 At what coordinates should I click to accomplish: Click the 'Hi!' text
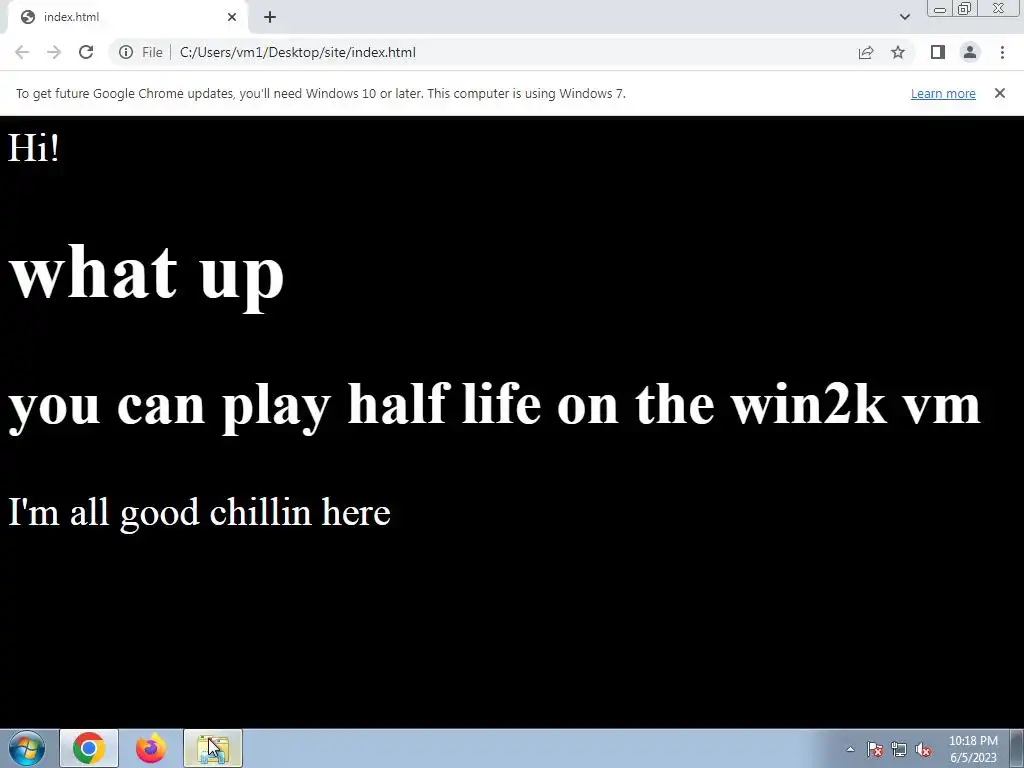pos(33,148)
